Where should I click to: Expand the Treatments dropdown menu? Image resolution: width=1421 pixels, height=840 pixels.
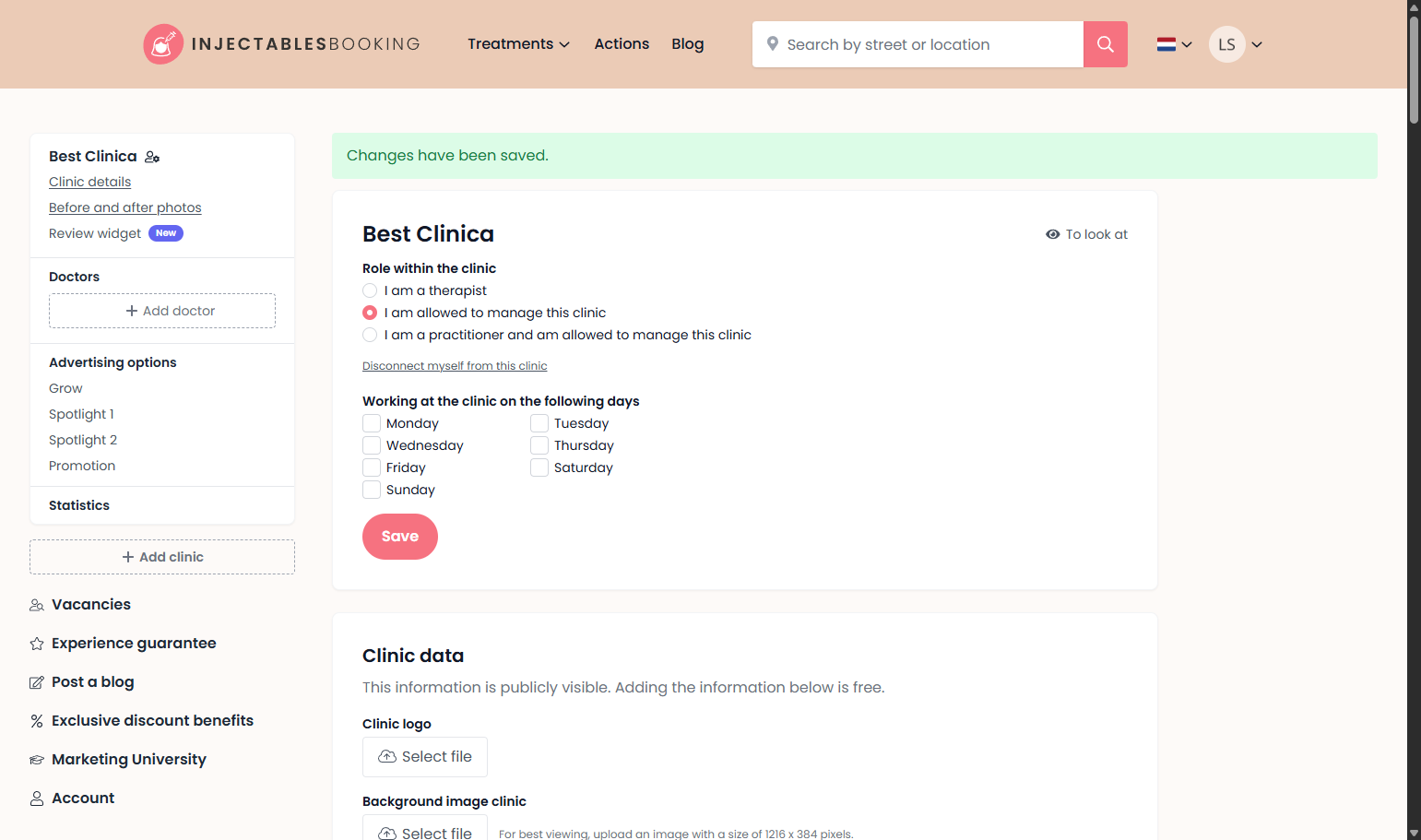[x=518, y=44]
